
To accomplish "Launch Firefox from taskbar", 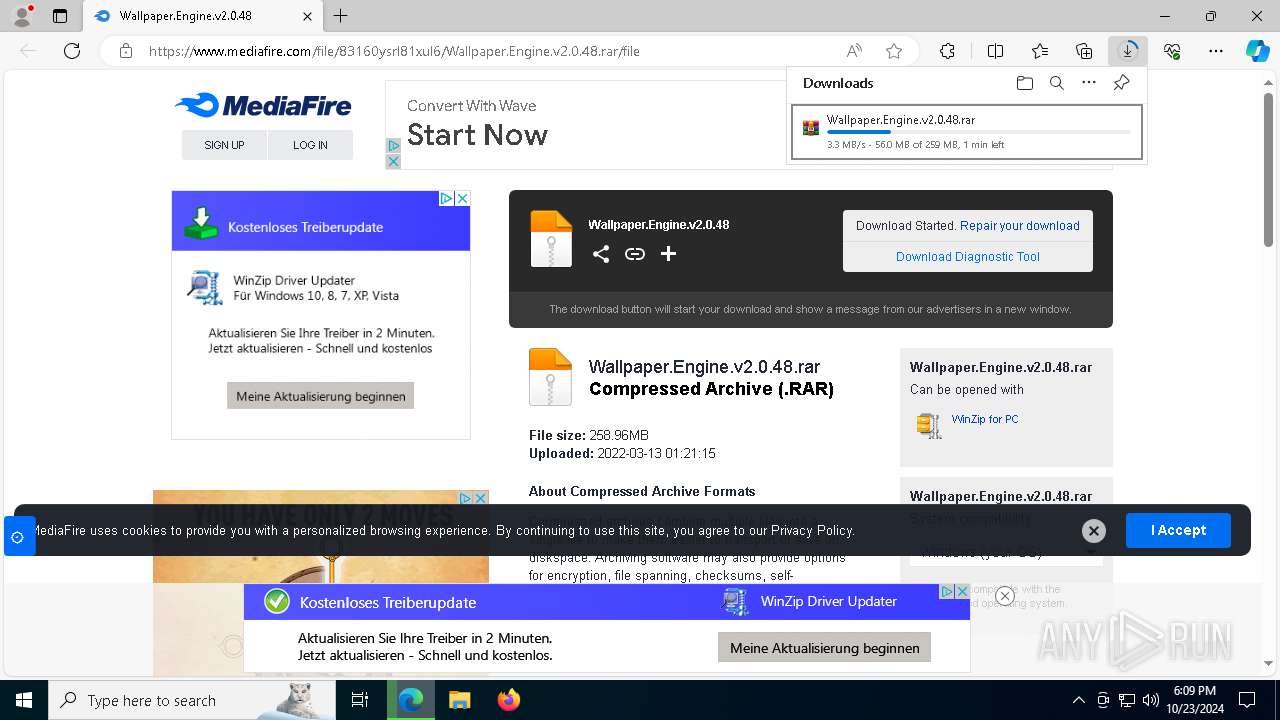I will (509, 700).
